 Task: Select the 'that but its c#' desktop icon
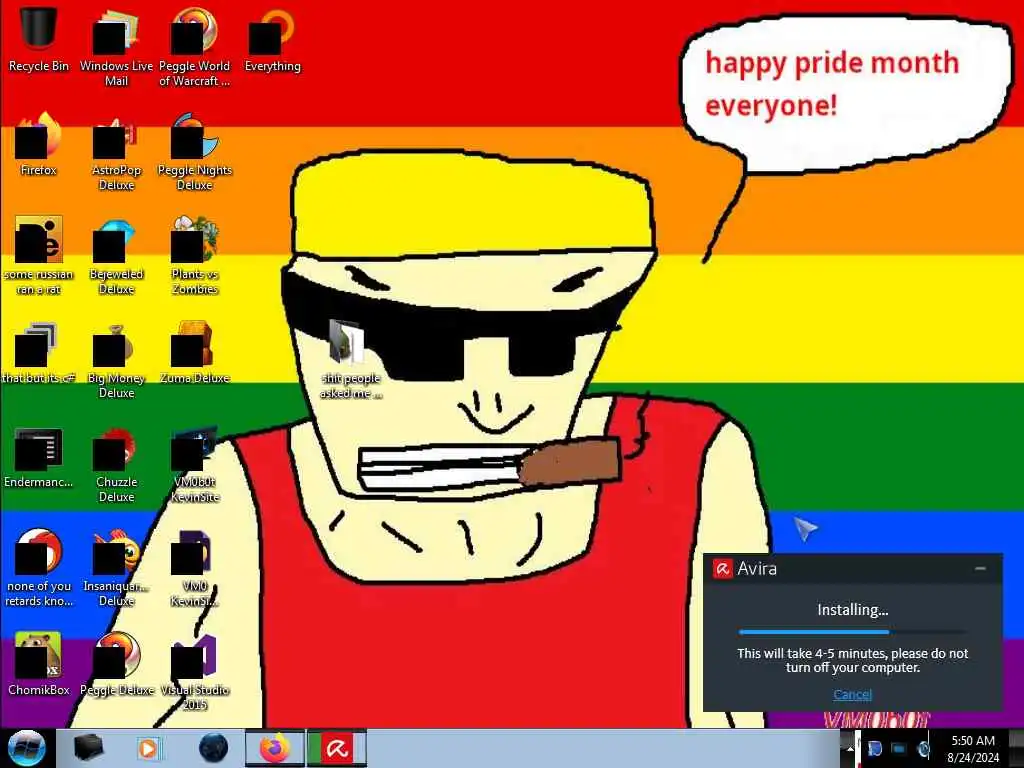tap(39, 351)
